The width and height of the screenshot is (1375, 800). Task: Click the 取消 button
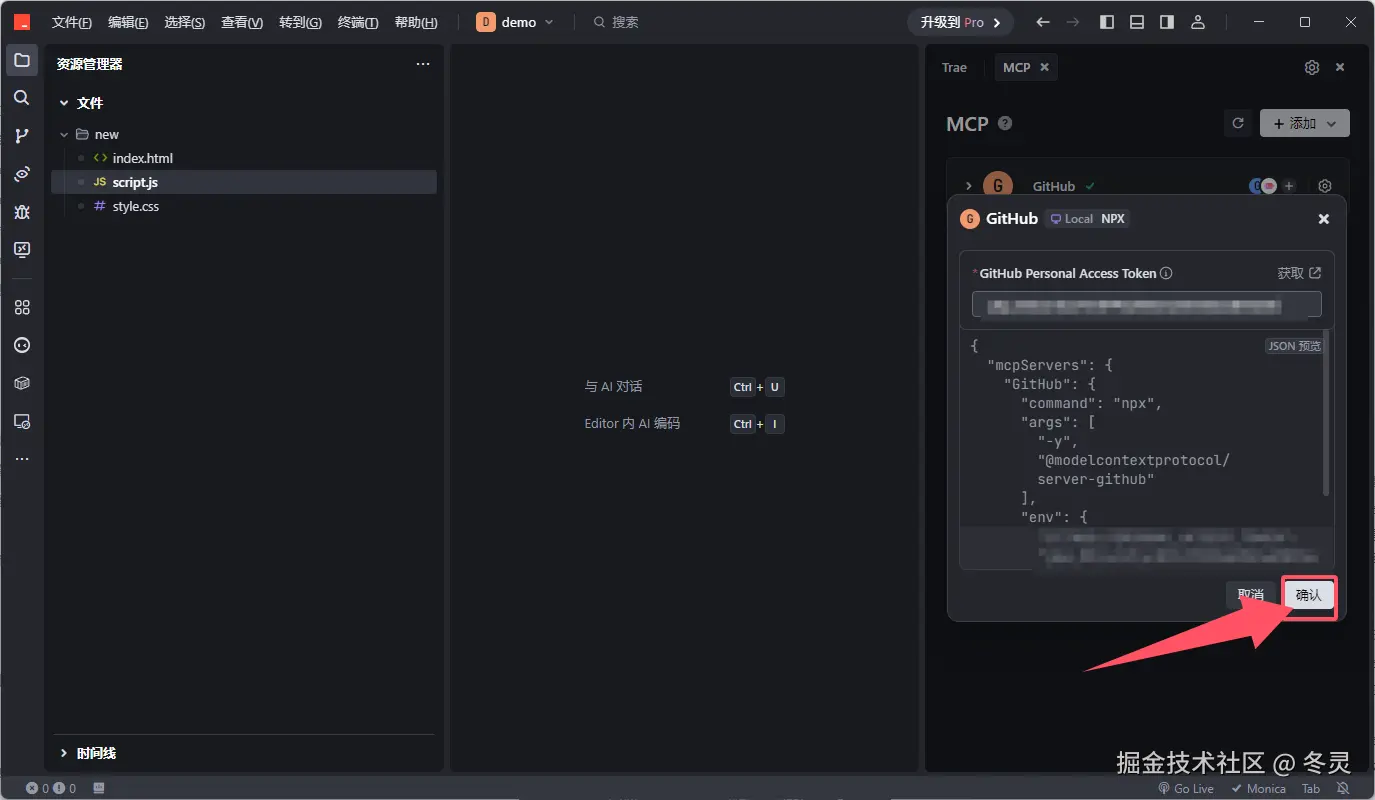coord(1251,595)
